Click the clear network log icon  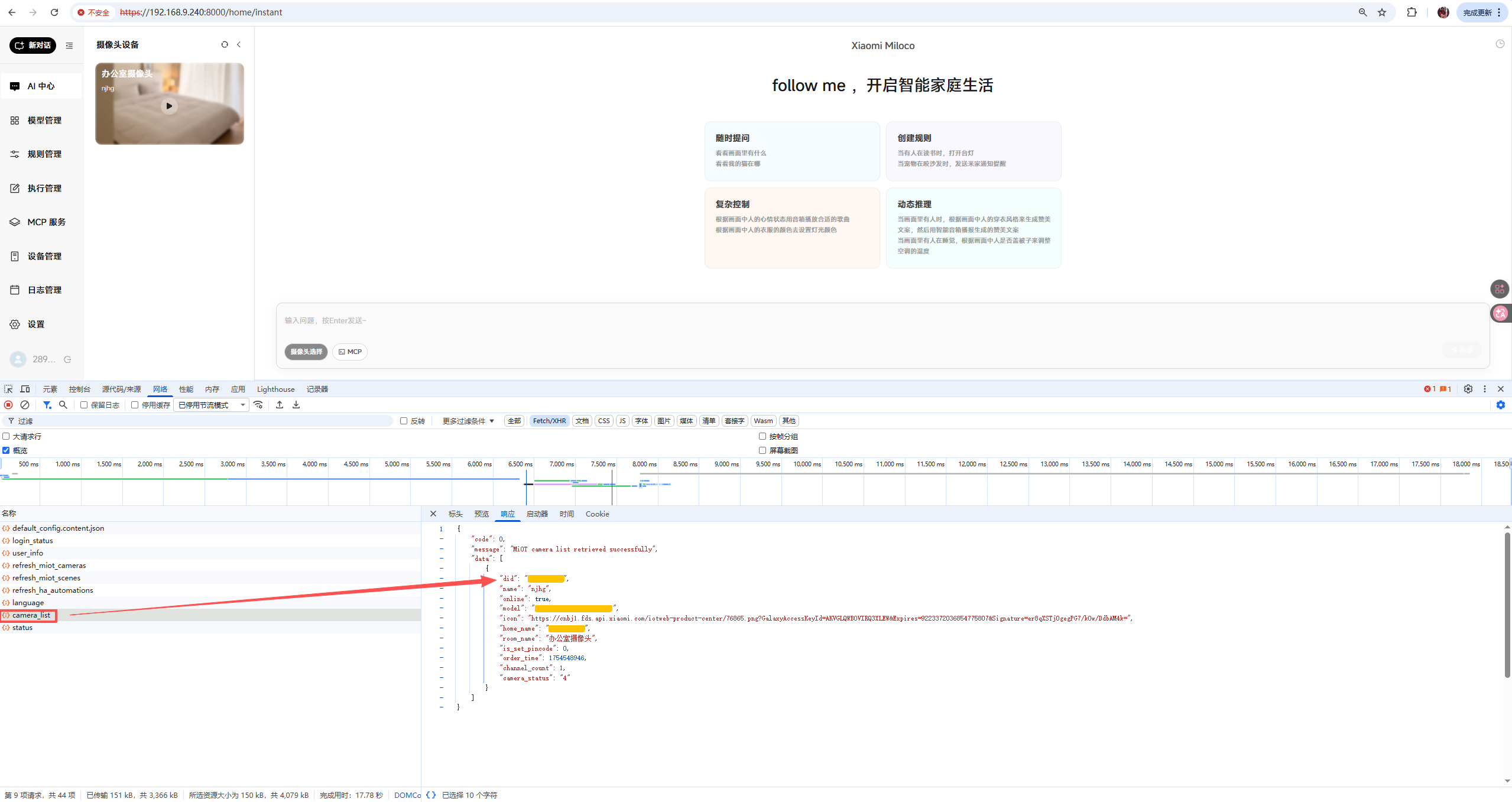25,405
